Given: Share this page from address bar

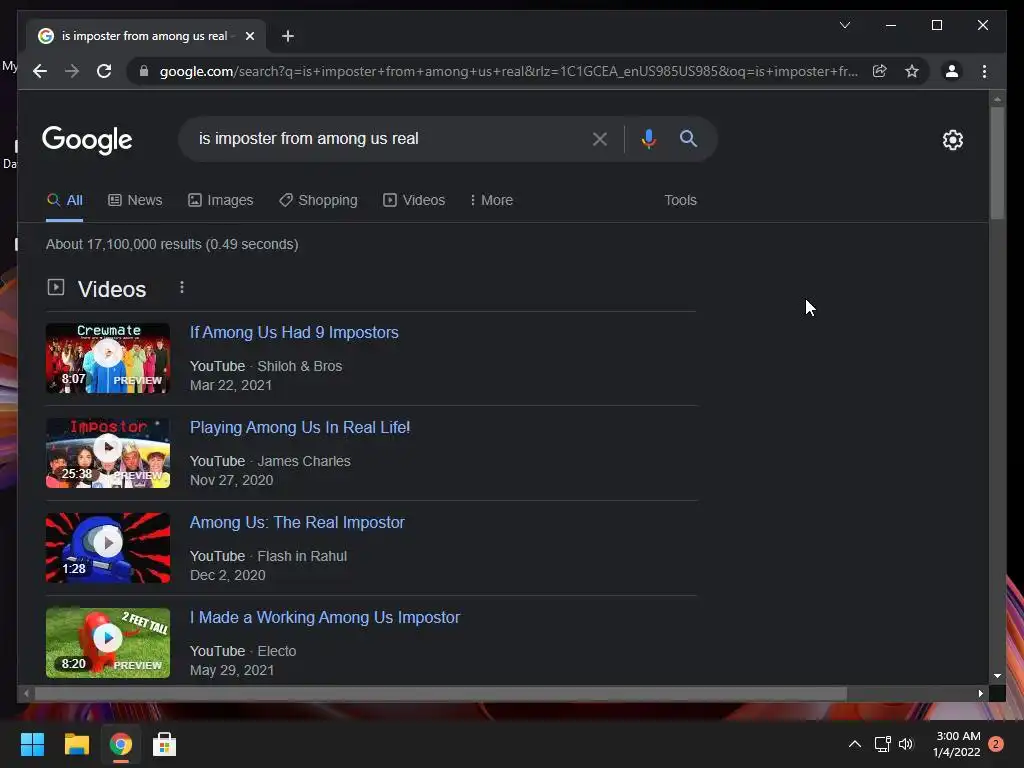Looking at the screenshot, I should (879, 71).
